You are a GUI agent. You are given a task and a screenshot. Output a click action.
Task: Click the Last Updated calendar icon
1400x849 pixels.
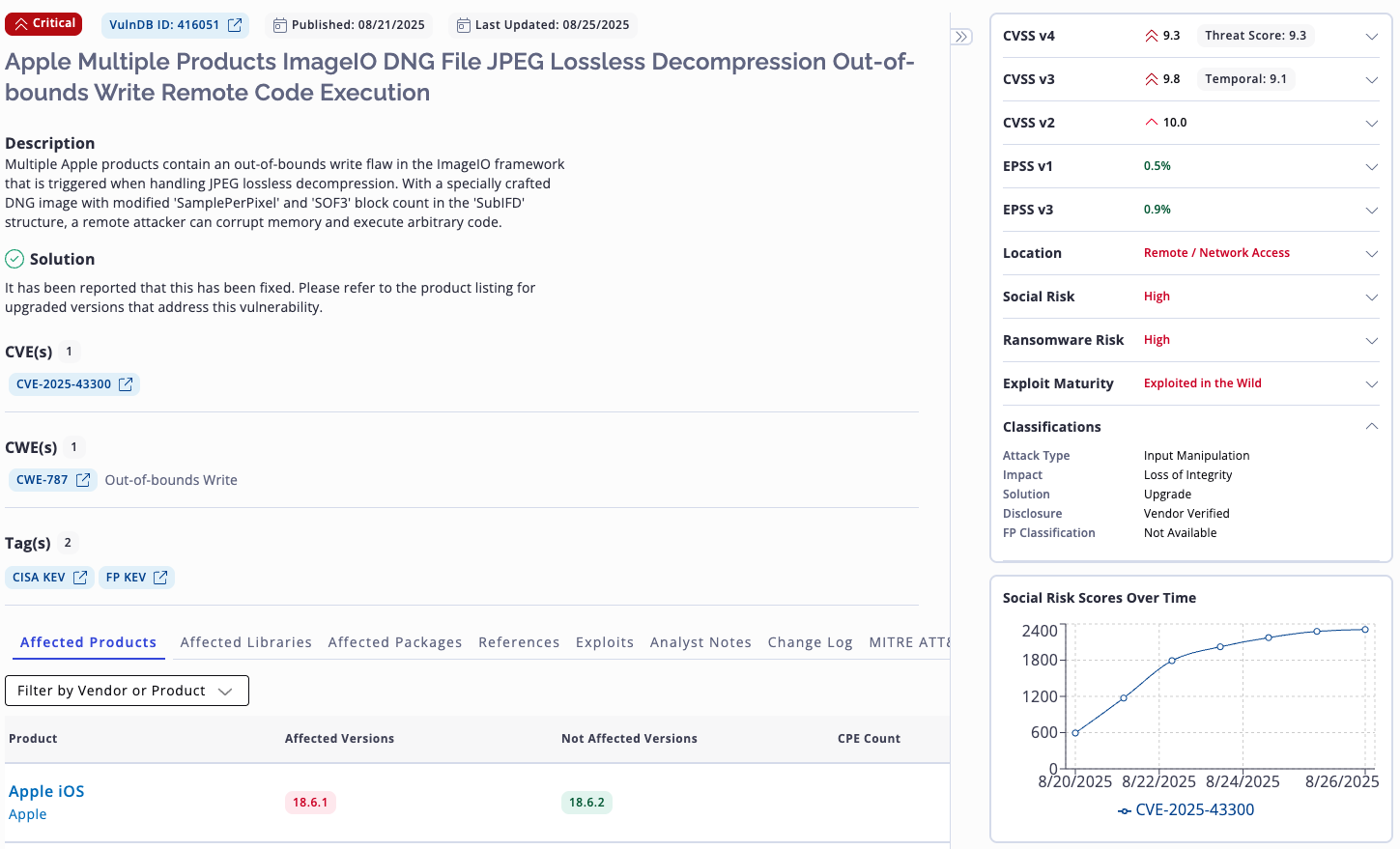463,25
